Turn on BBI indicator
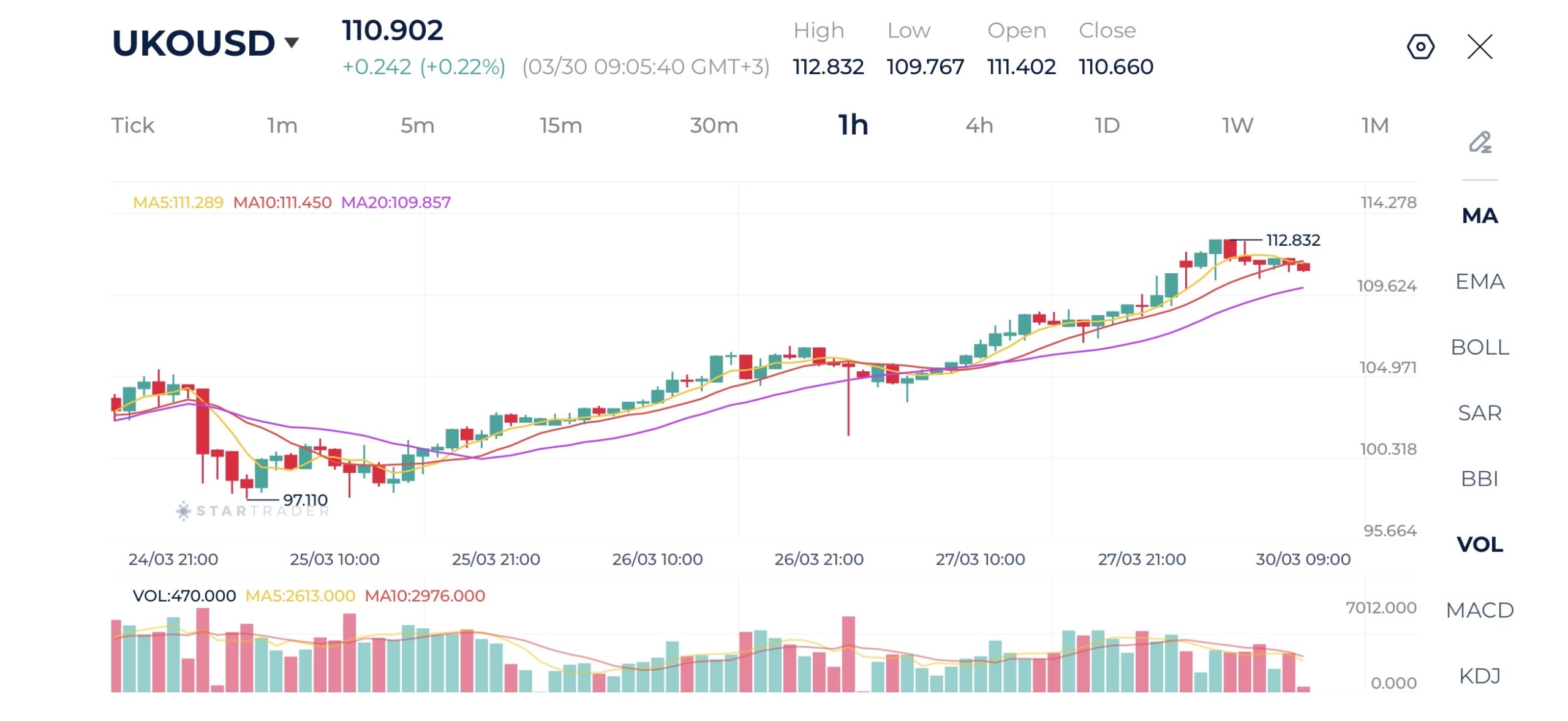This screenshot has width=1568, height=721. point(1479,478)
